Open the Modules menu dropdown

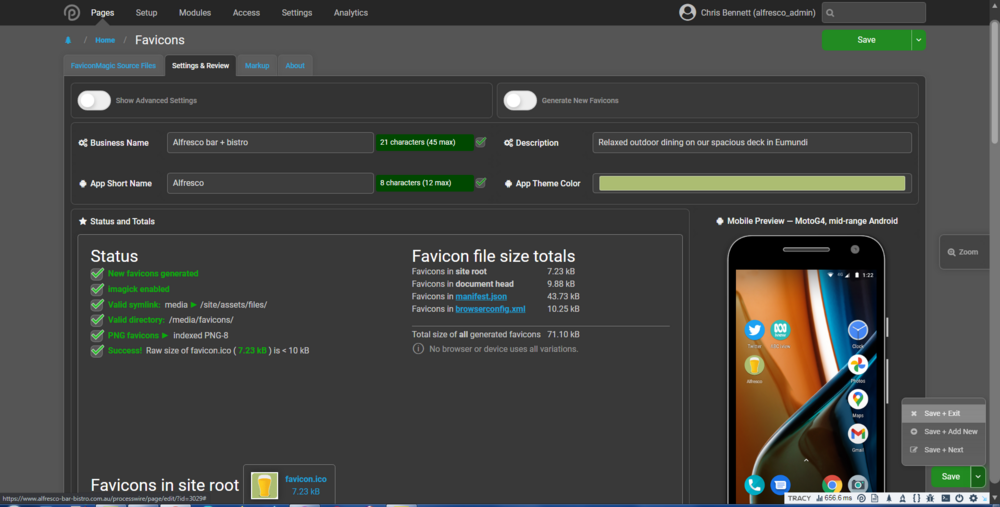pos(195,13)
